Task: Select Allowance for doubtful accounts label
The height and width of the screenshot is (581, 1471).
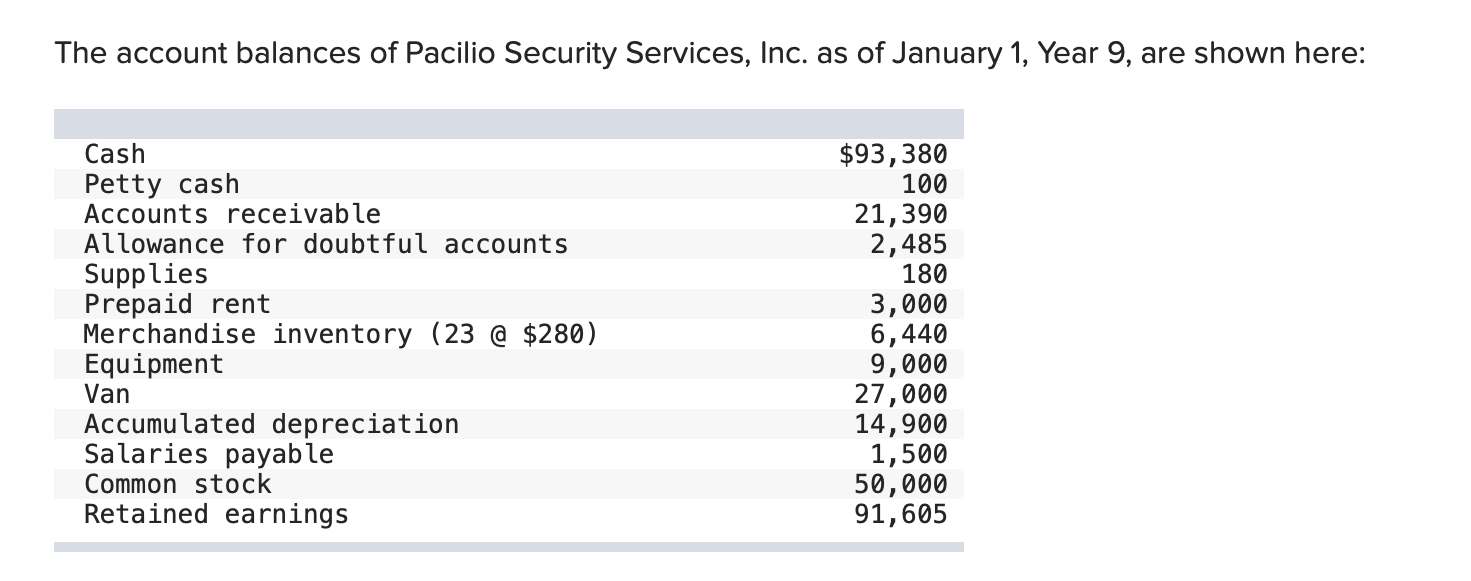Action: (326, 244)
